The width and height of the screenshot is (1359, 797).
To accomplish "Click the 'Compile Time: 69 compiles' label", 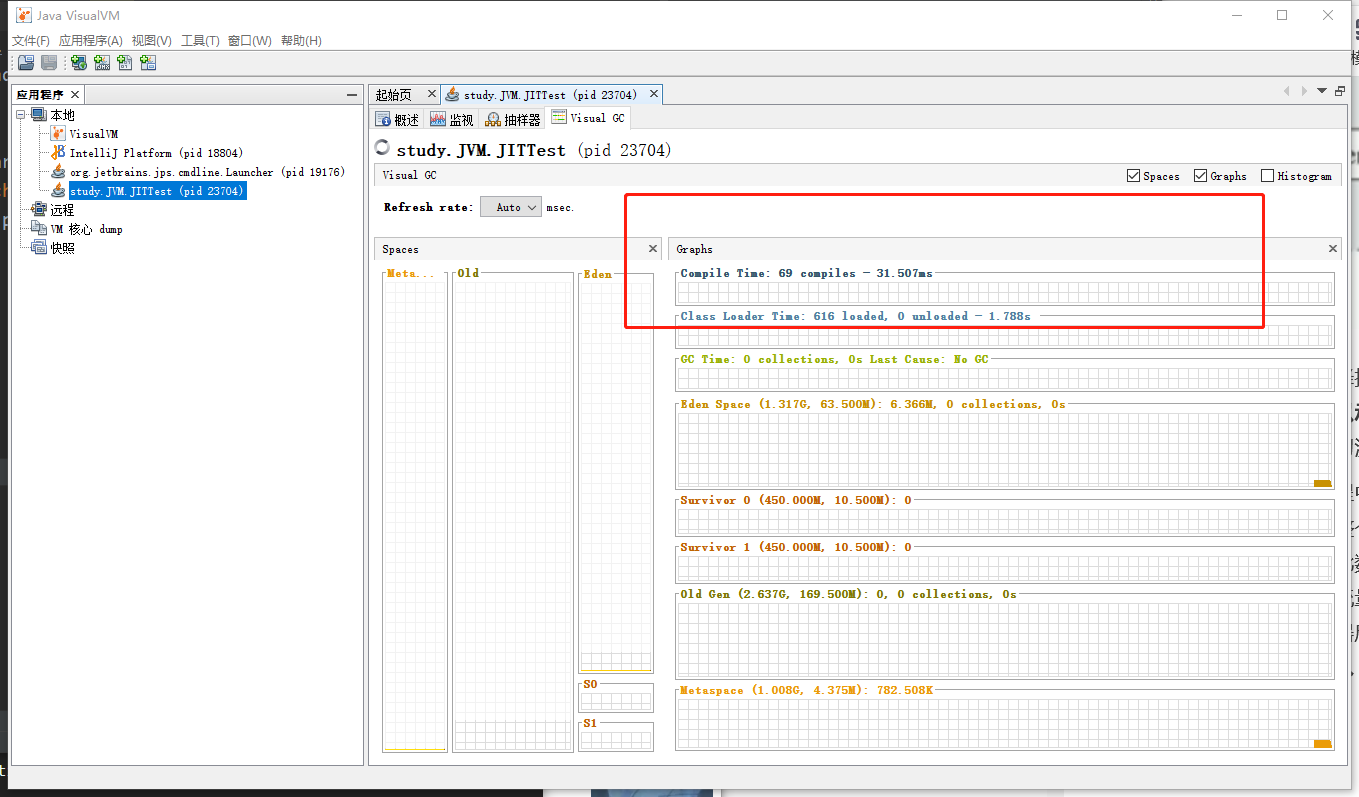I will [x=806, y=273].
